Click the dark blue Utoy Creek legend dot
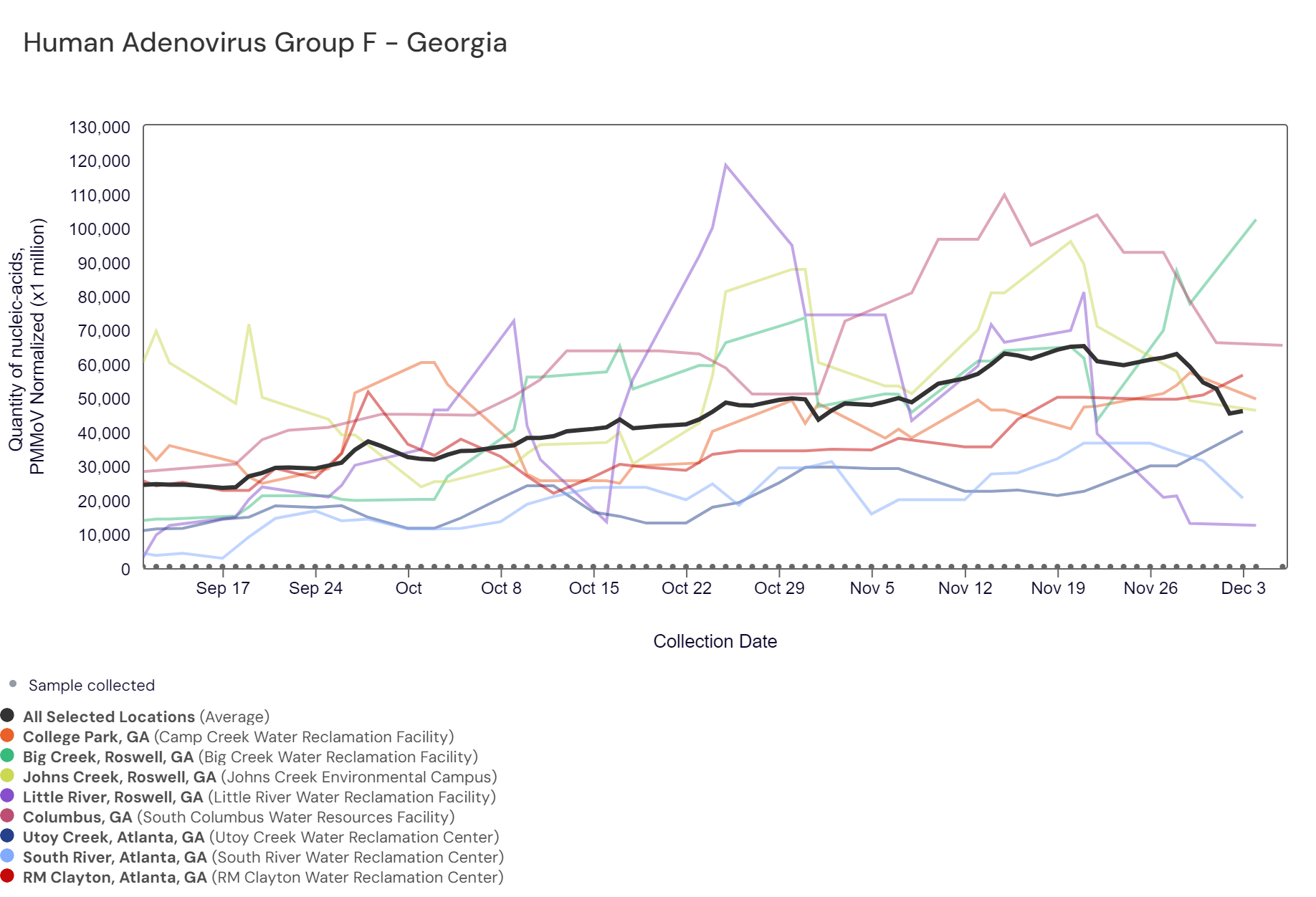This screenshot has height=897, width=1316. (8, 835)
